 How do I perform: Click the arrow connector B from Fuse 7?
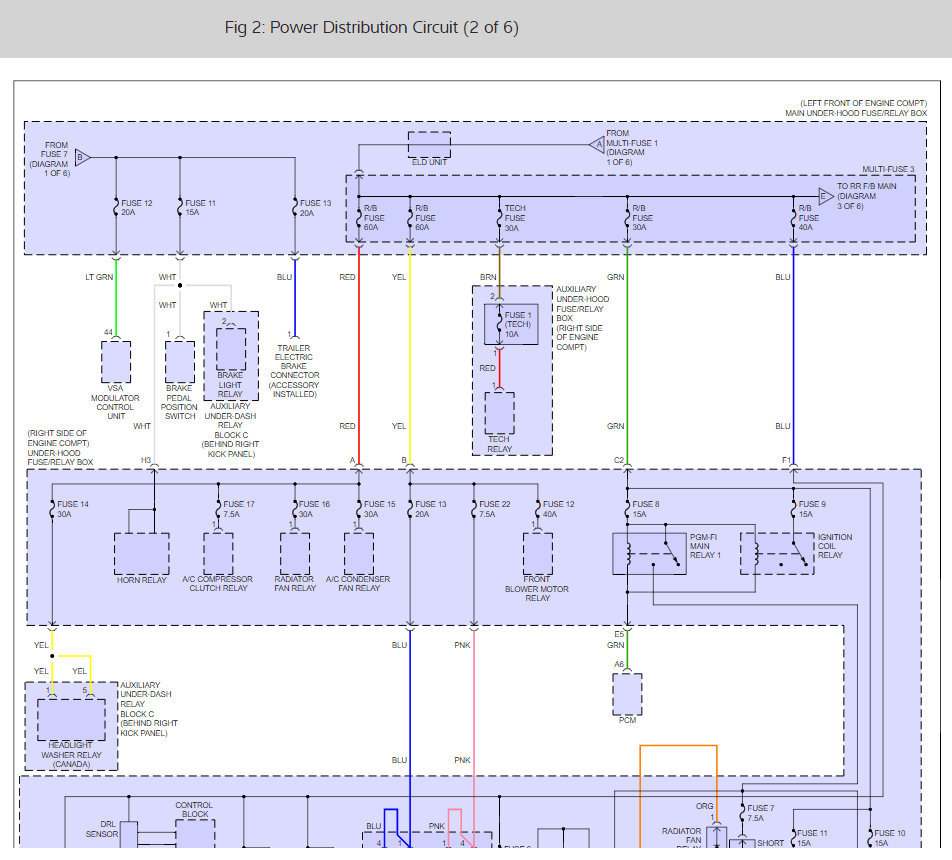[83, 157]
